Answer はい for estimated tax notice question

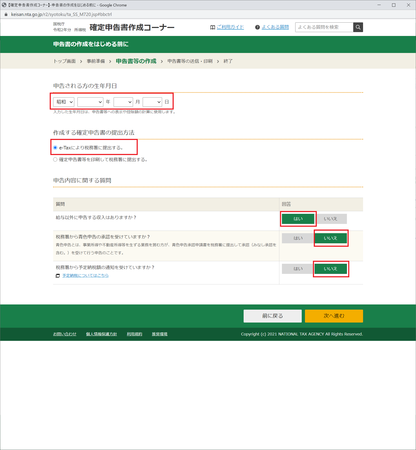coord(298,269)
